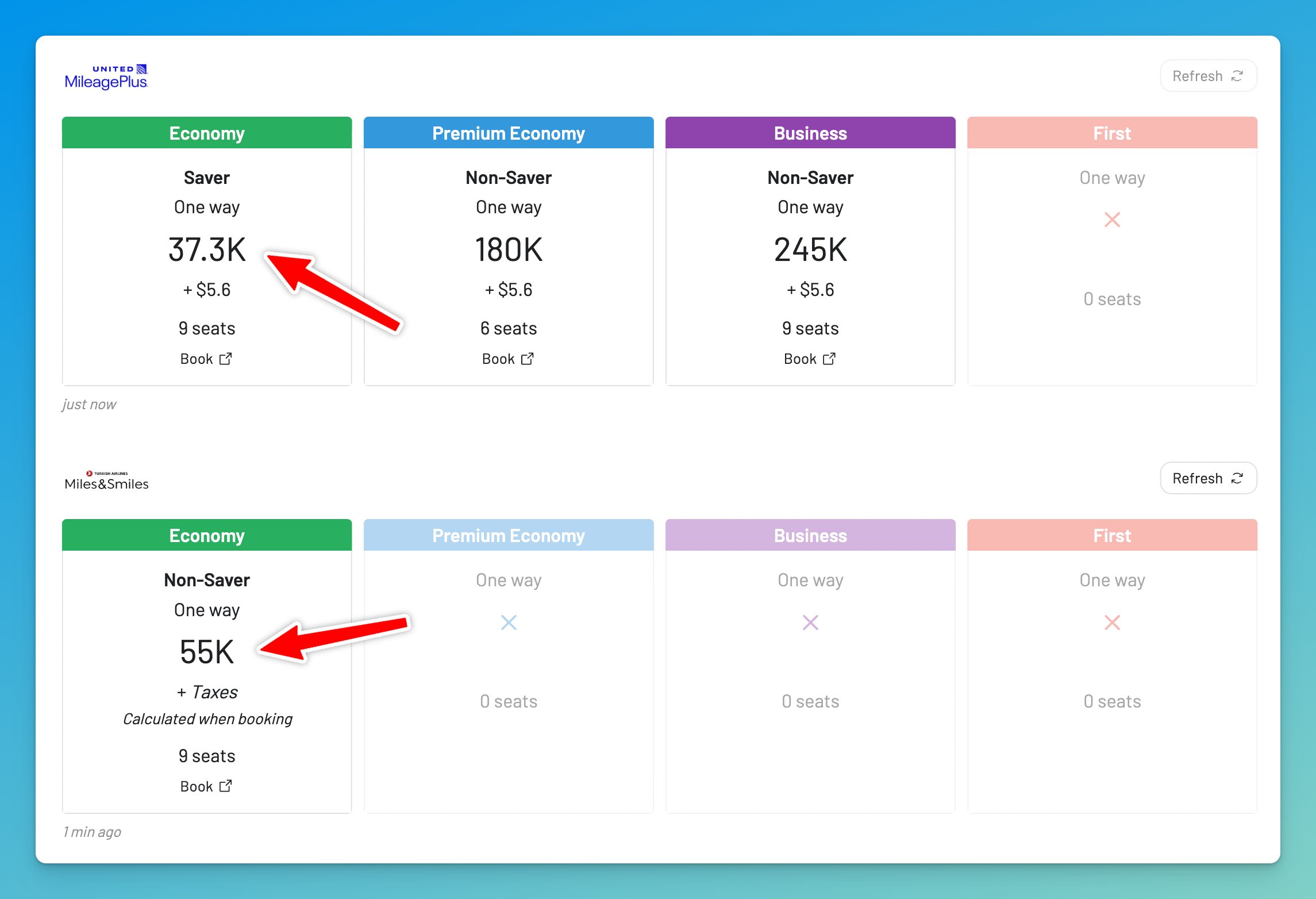Click the Turkish Airlines Miles&Smiles logo
This screenshot has width=1316, height=899.
[x=106, y=480]
